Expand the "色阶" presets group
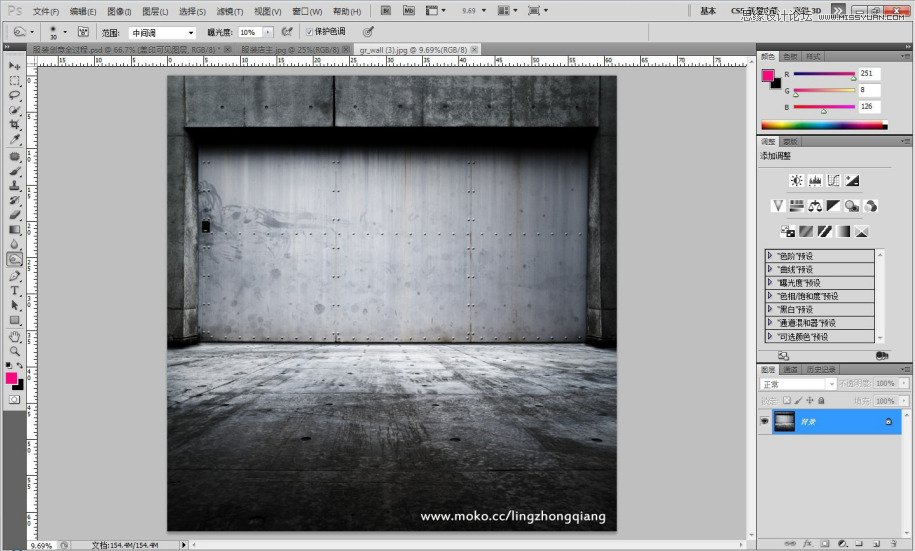 coord(770,256)
